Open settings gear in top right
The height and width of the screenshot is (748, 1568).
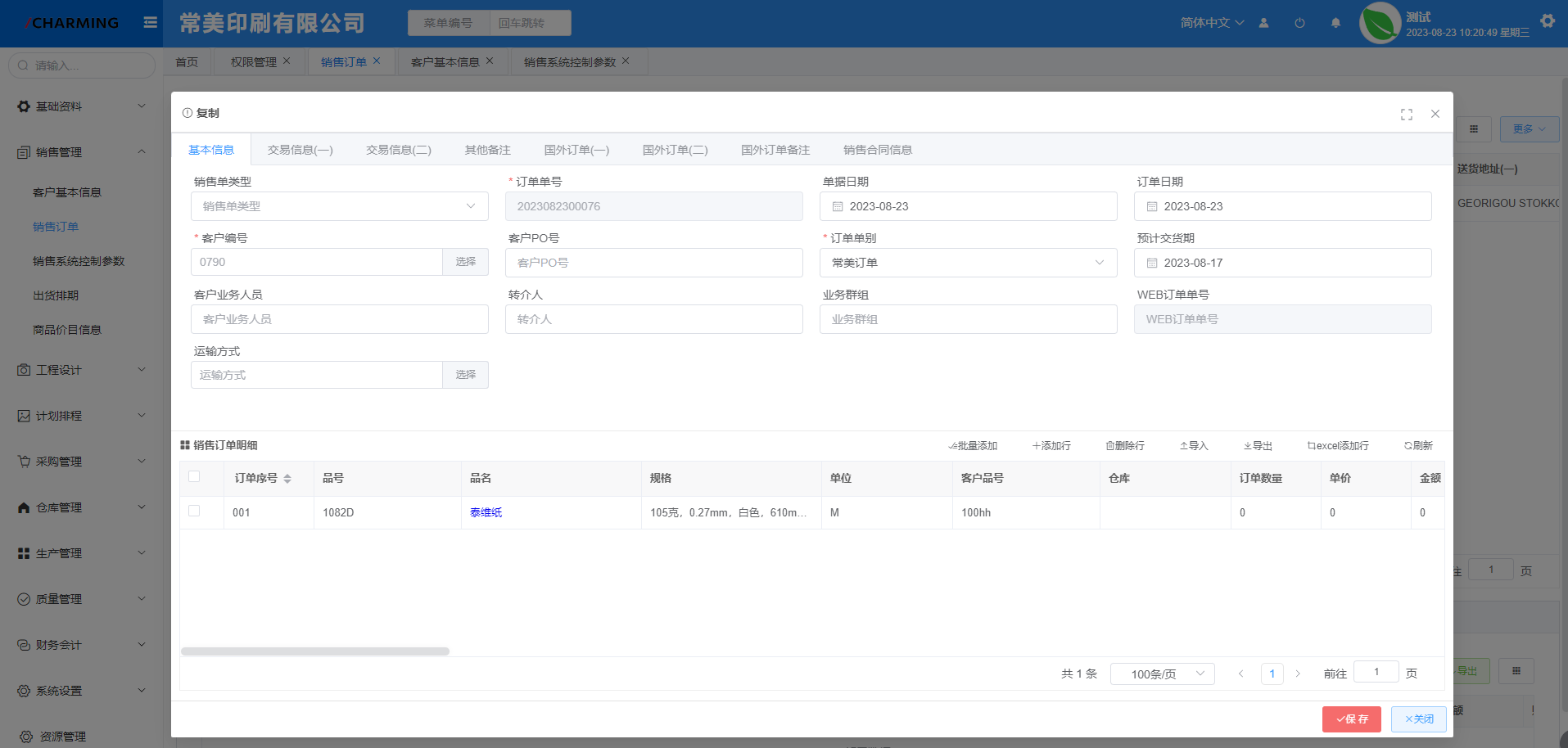pyautogui.click(x=1548, y=21)
